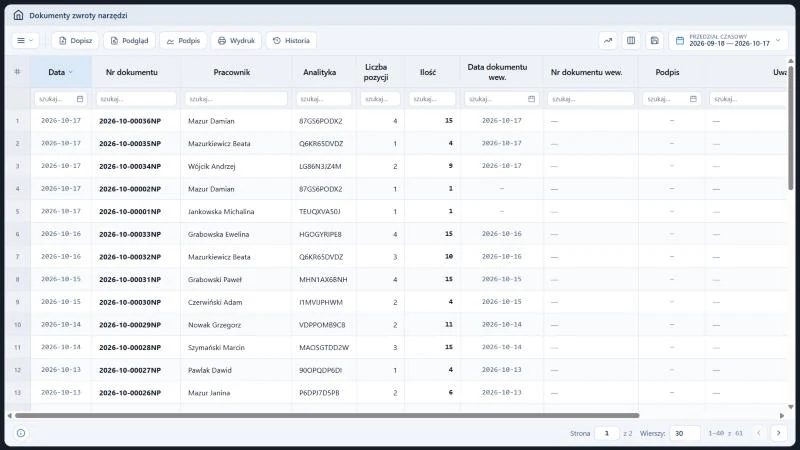Focus the Analityka filter field
The height and width of the screenshot is (450, 800).
click(324, 99)
